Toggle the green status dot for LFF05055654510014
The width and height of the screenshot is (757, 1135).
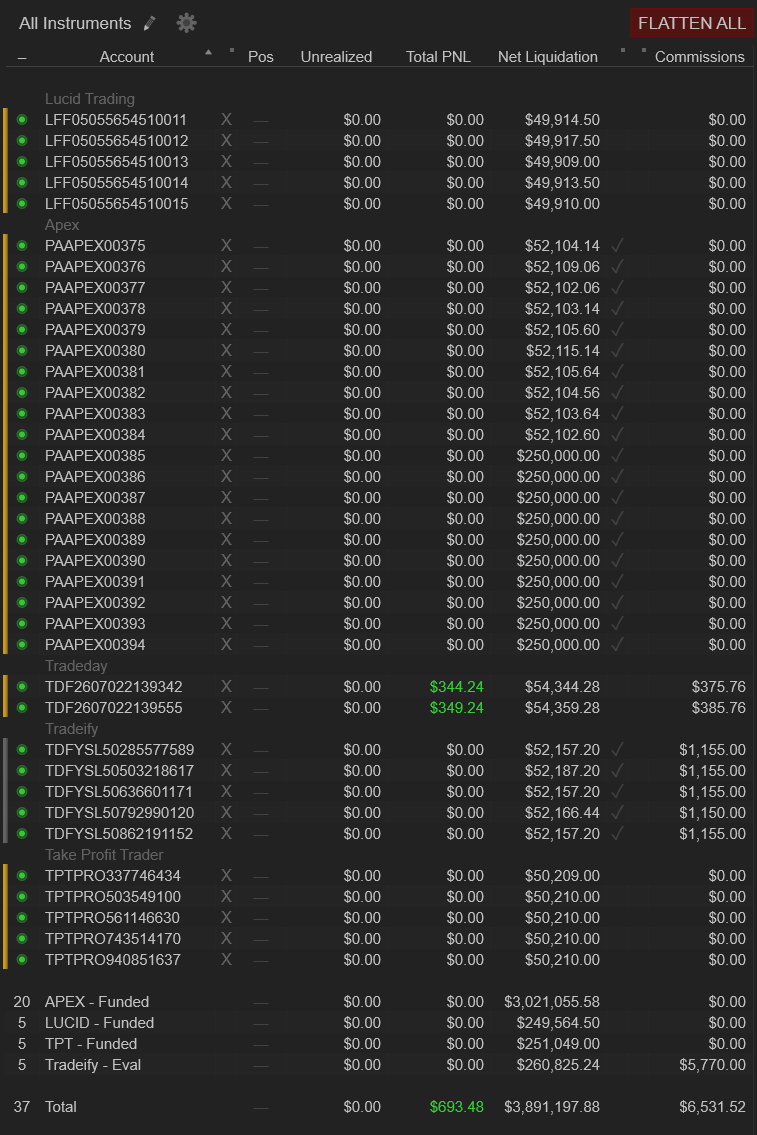tap(22, 182)
